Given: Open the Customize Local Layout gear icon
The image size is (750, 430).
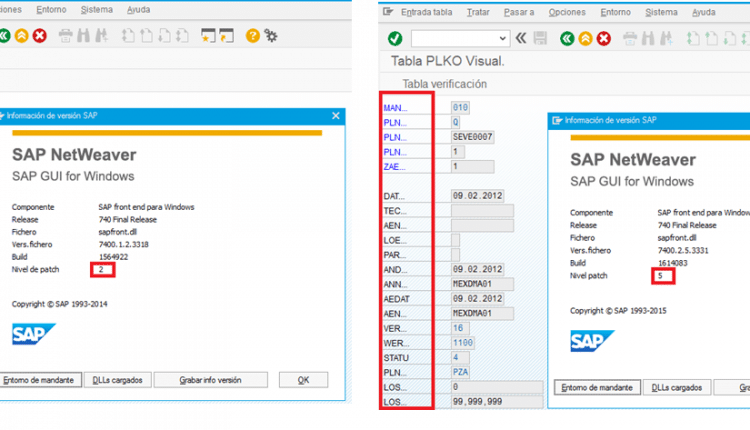Looking at the screenshot, I should coord(271,35).
